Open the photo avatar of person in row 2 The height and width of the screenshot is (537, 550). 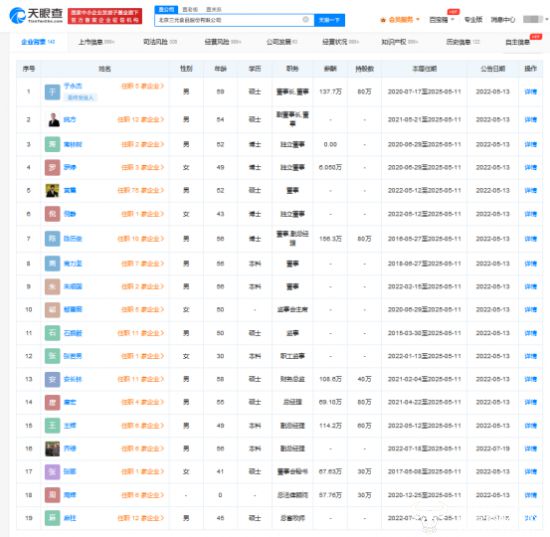(54, 120)
